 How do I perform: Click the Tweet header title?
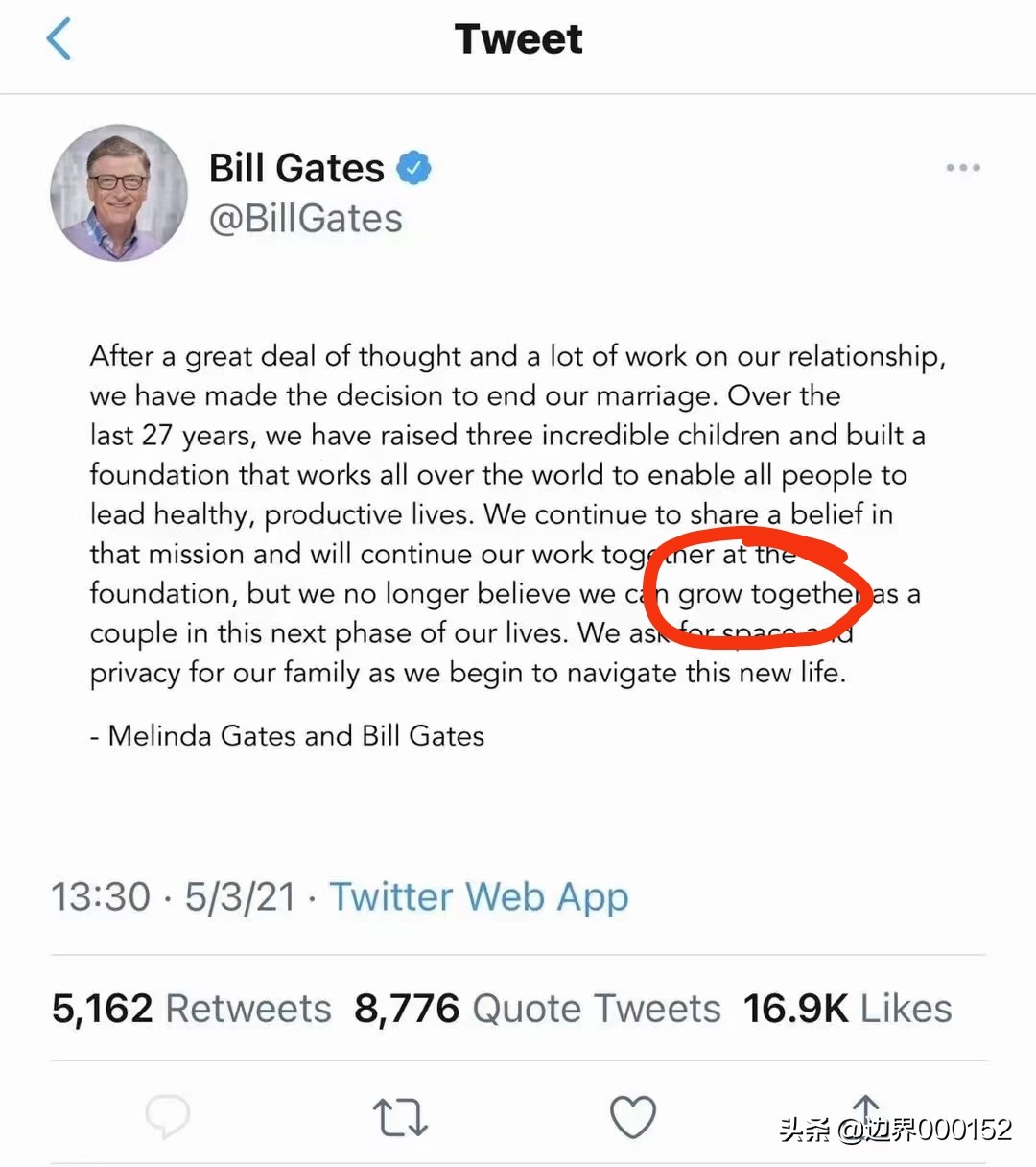(x=518, y=39)
